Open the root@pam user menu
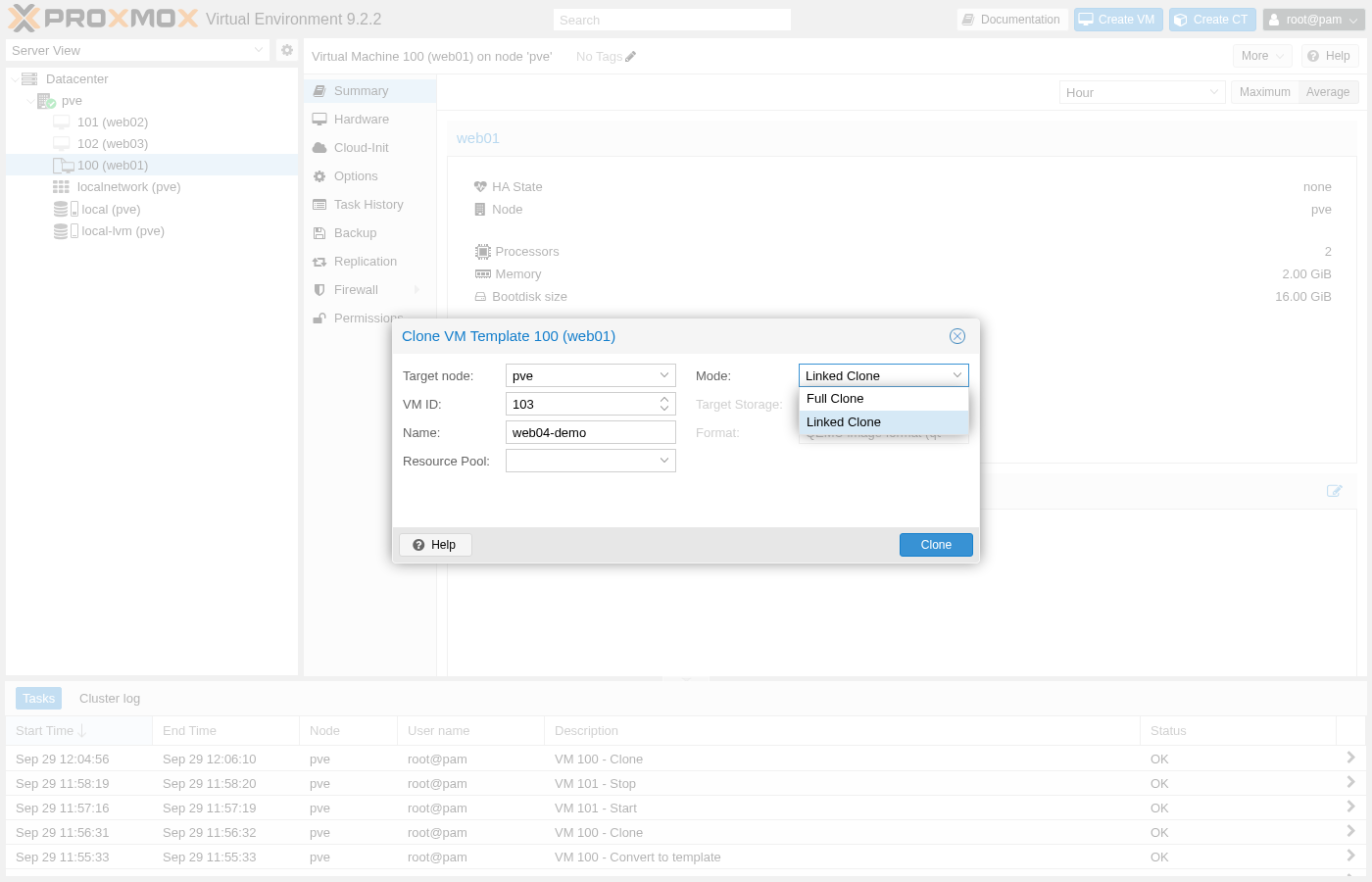Screen dimensions: 1372x882 [x=1313, y=20]
